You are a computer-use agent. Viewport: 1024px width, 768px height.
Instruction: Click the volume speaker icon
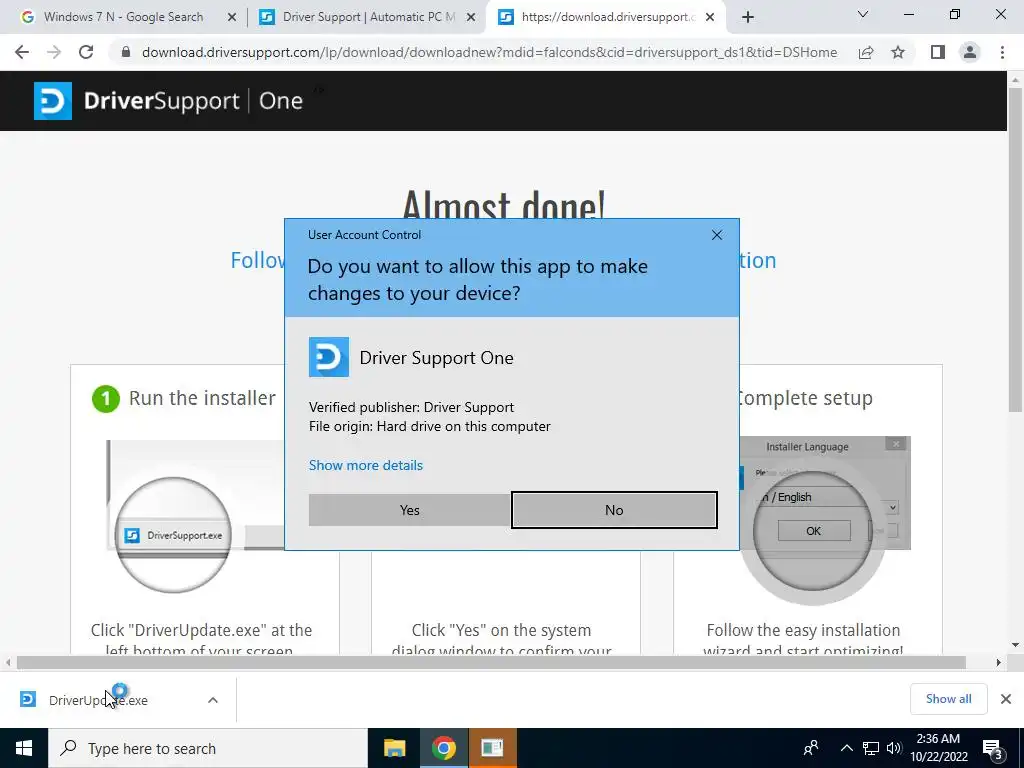[894, 748]
